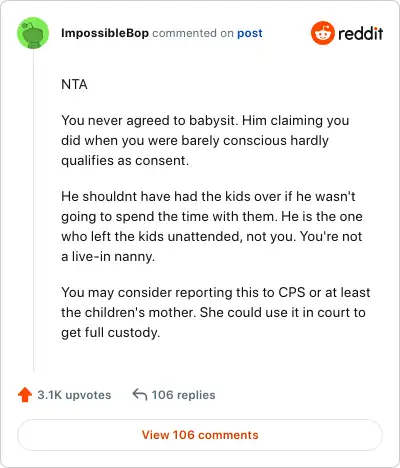Select the View 106 comments button

[200, 435]
